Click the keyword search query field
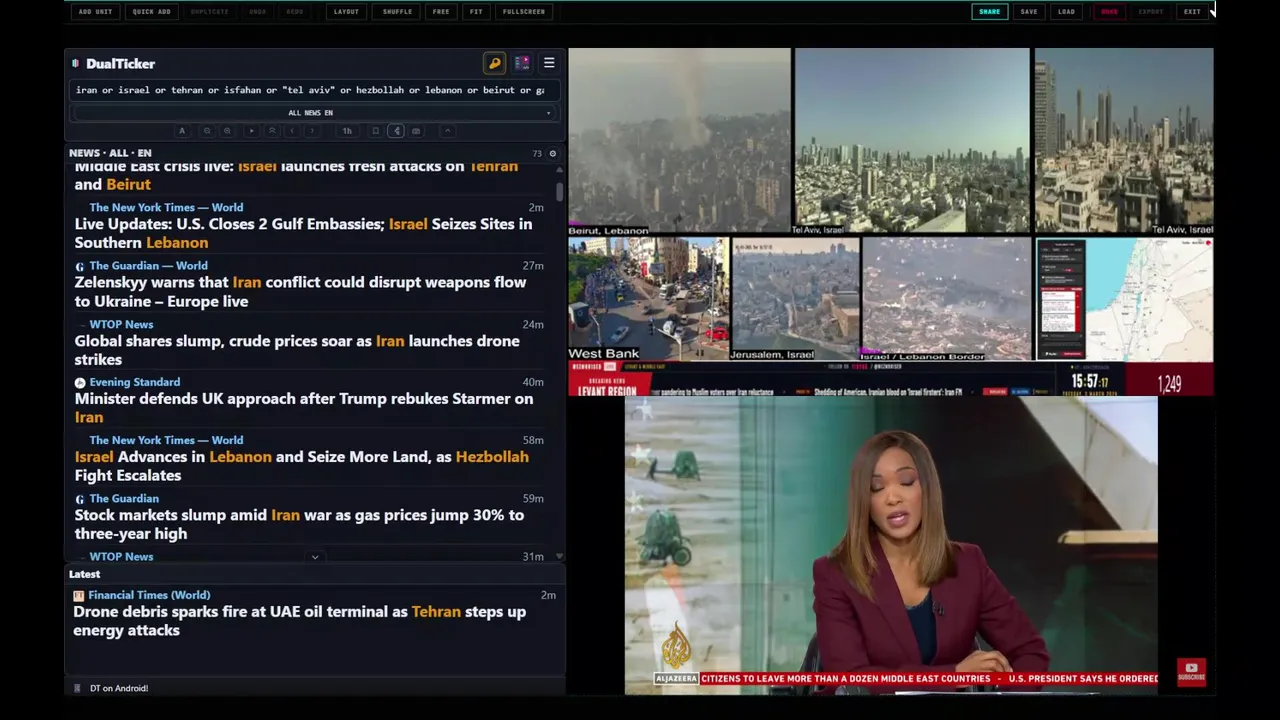This screenshot has width=1280, height=720. pyautogui.click(x=312, y=90)
